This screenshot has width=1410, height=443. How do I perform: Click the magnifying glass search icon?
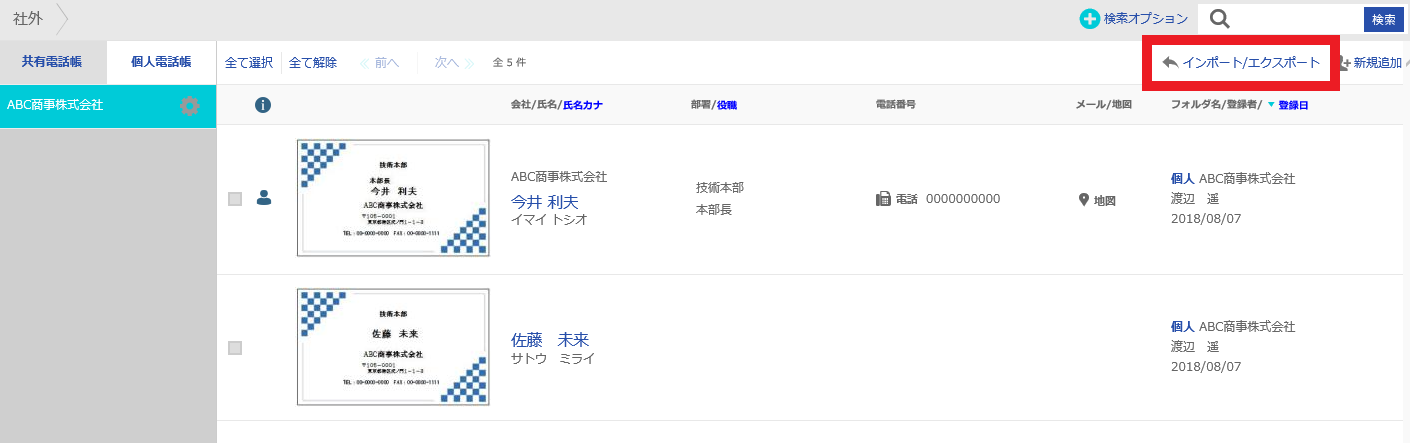point(1219,19)
